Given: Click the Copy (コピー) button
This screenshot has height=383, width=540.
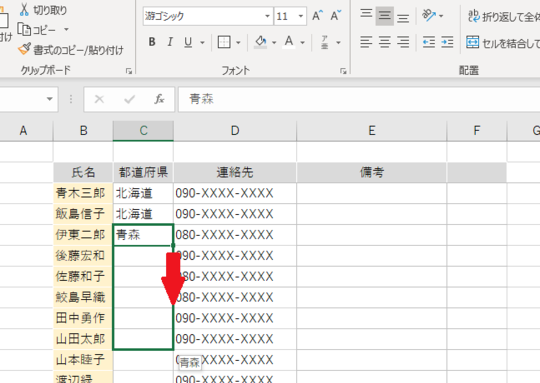Looking at the screenshot, I should (37, 30).
